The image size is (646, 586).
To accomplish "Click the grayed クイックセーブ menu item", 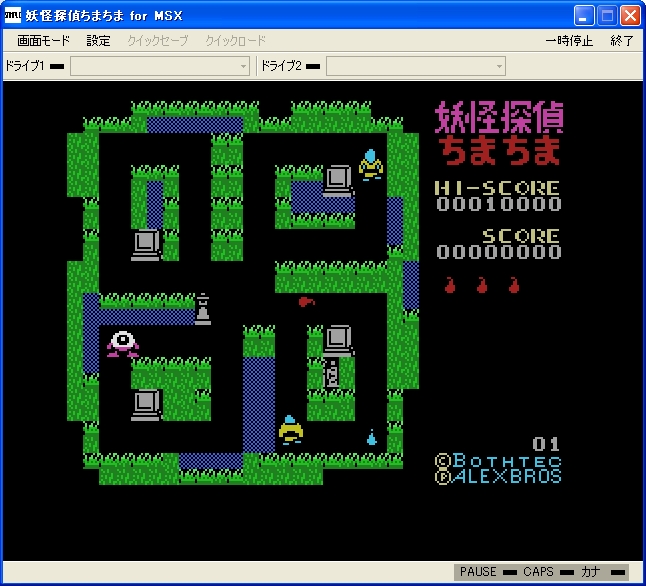I will tap(158, 41).
